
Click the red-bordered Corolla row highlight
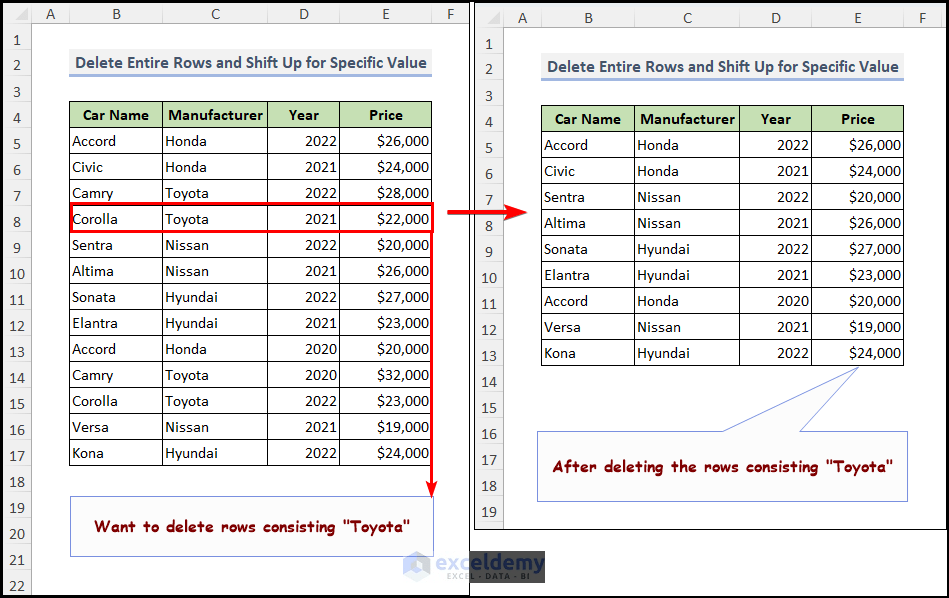[x=250, y=219]
